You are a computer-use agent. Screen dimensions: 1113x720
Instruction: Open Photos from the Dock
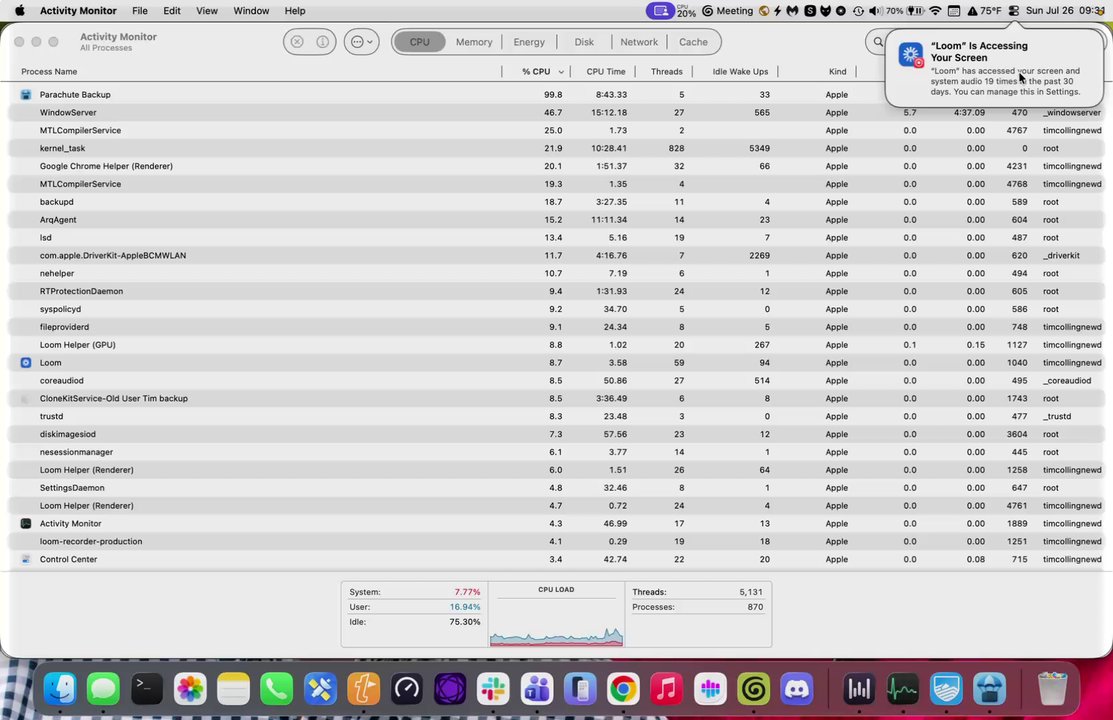click(190, 689)
